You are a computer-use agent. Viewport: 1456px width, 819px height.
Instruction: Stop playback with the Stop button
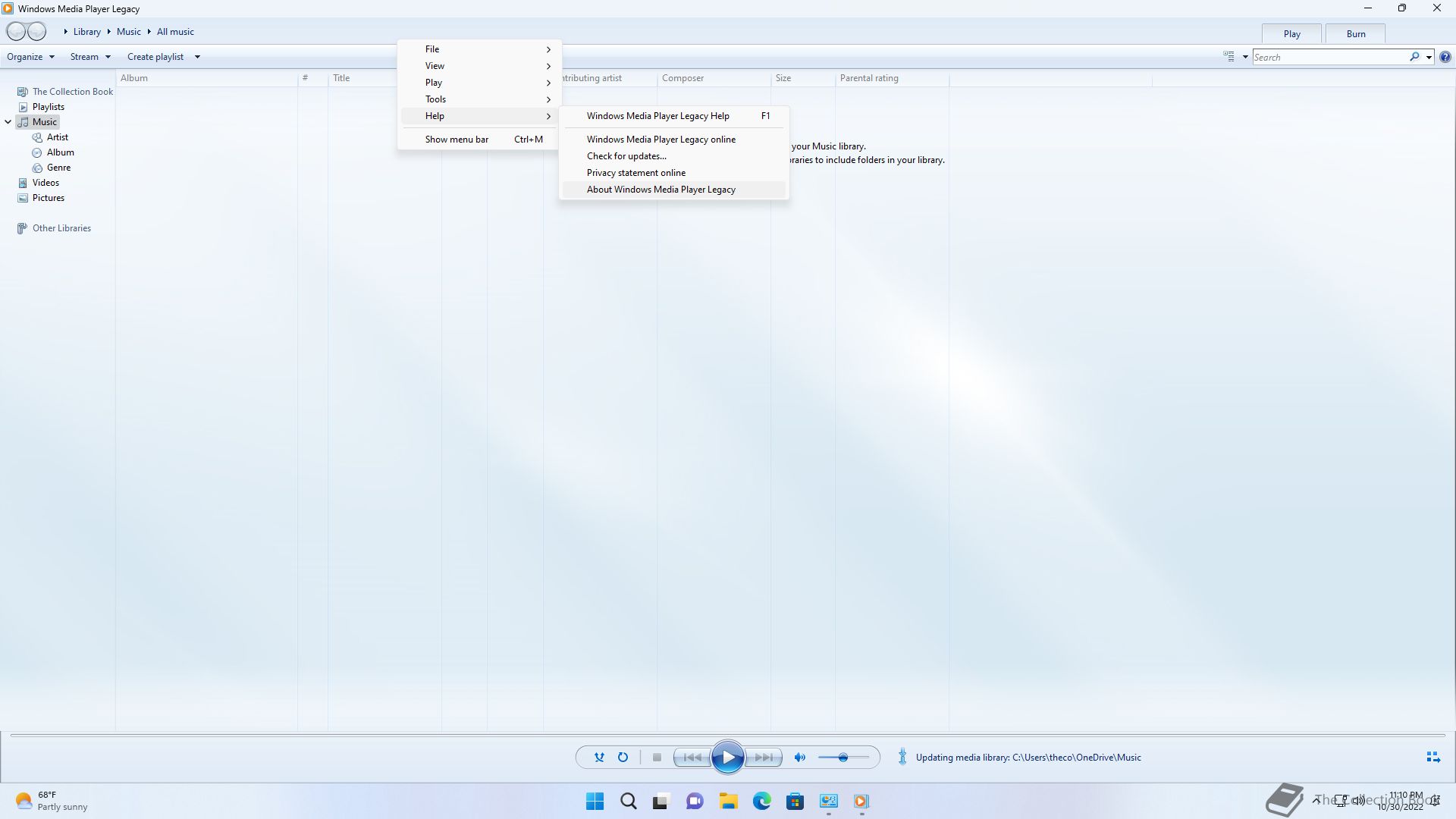657,757
